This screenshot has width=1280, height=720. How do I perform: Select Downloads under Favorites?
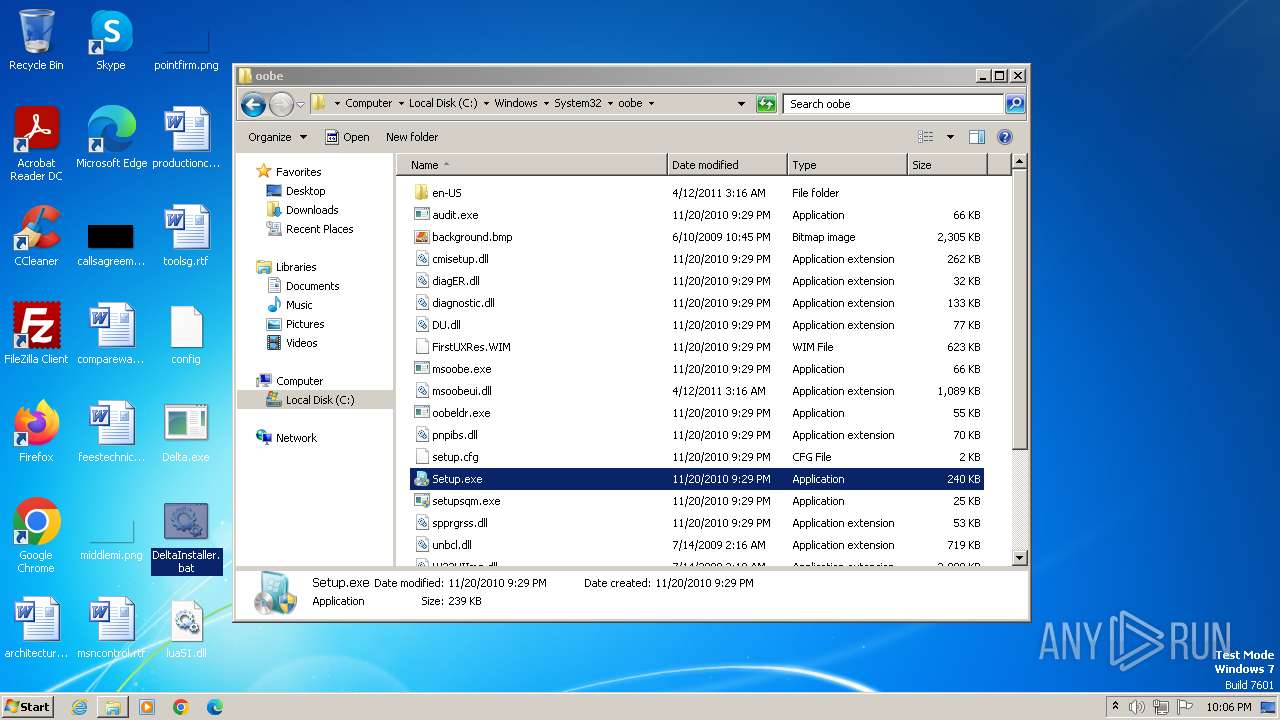click(312, 210)
